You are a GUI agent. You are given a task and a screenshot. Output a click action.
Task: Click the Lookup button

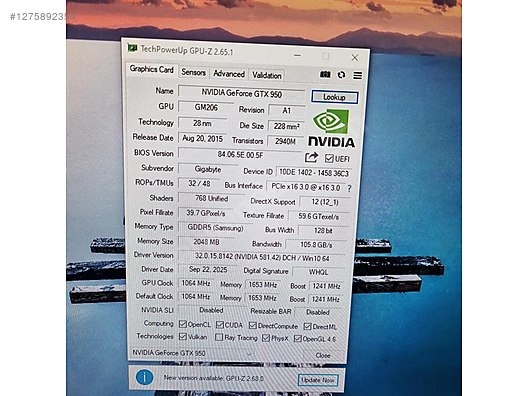click(334, 97)
